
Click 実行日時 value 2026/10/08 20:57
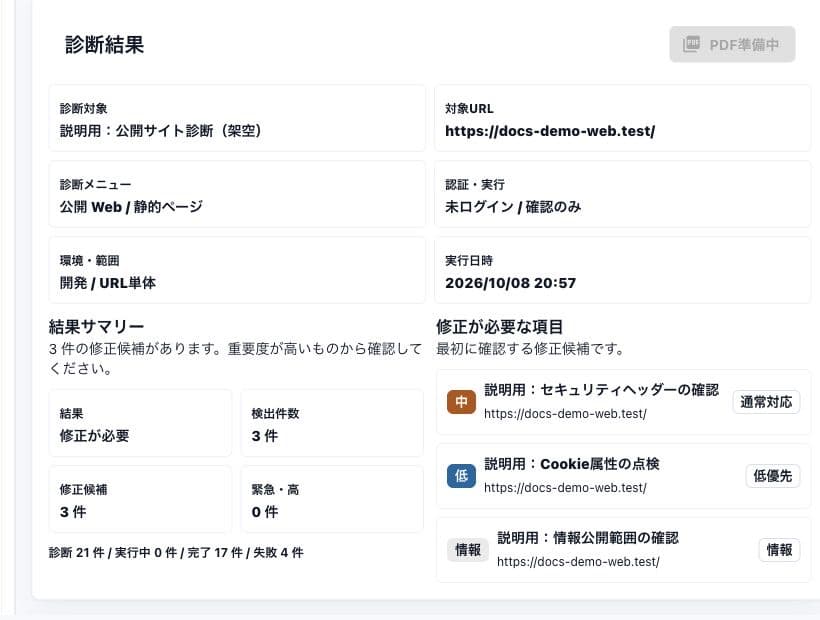tap(510, 283)
